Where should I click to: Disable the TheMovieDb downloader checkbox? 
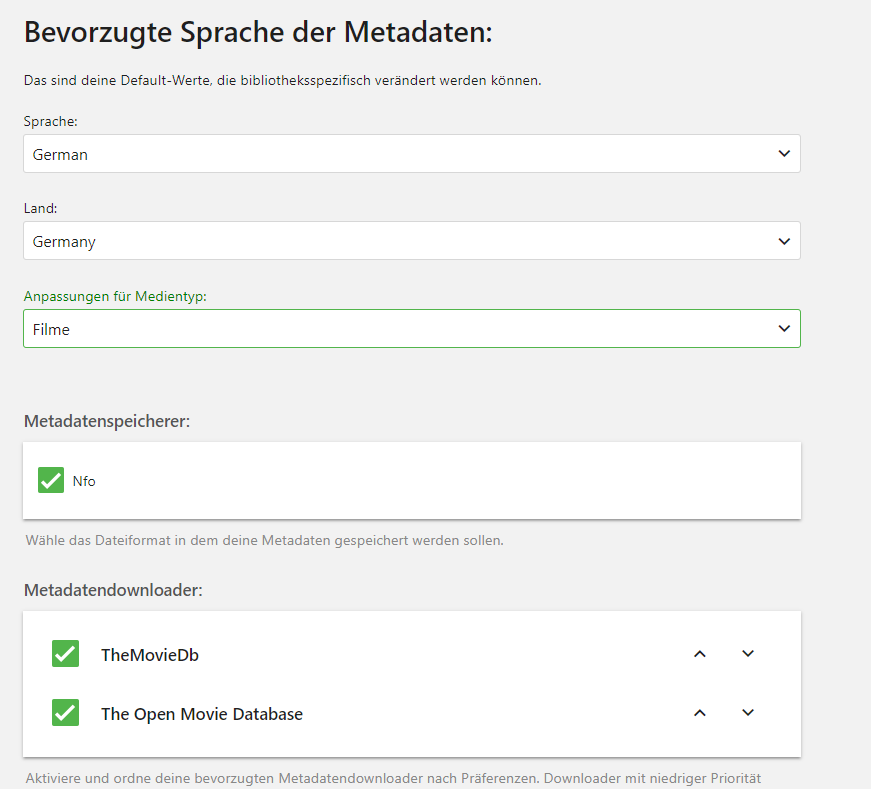66,653
